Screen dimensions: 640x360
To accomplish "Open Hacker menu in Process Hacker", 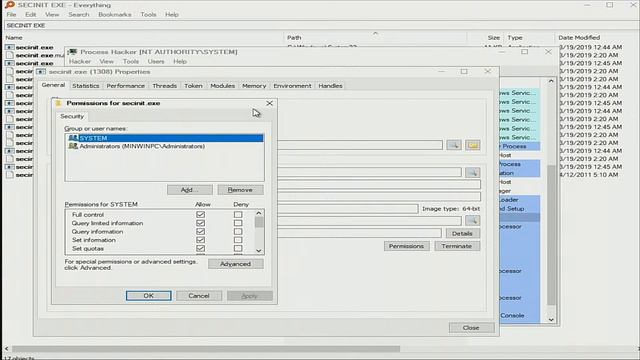I will pos(80,61).
